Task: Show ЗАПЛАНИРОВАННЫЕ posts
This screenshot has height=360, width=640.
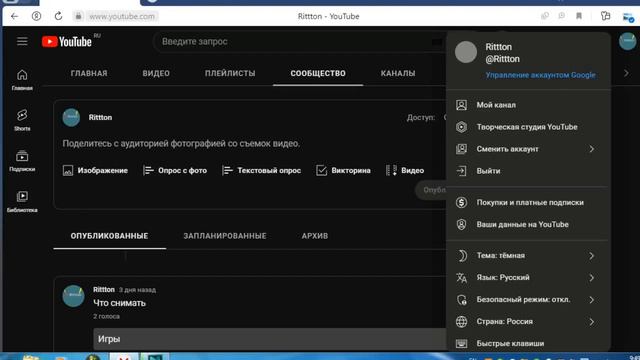Action: coord(225,236)
